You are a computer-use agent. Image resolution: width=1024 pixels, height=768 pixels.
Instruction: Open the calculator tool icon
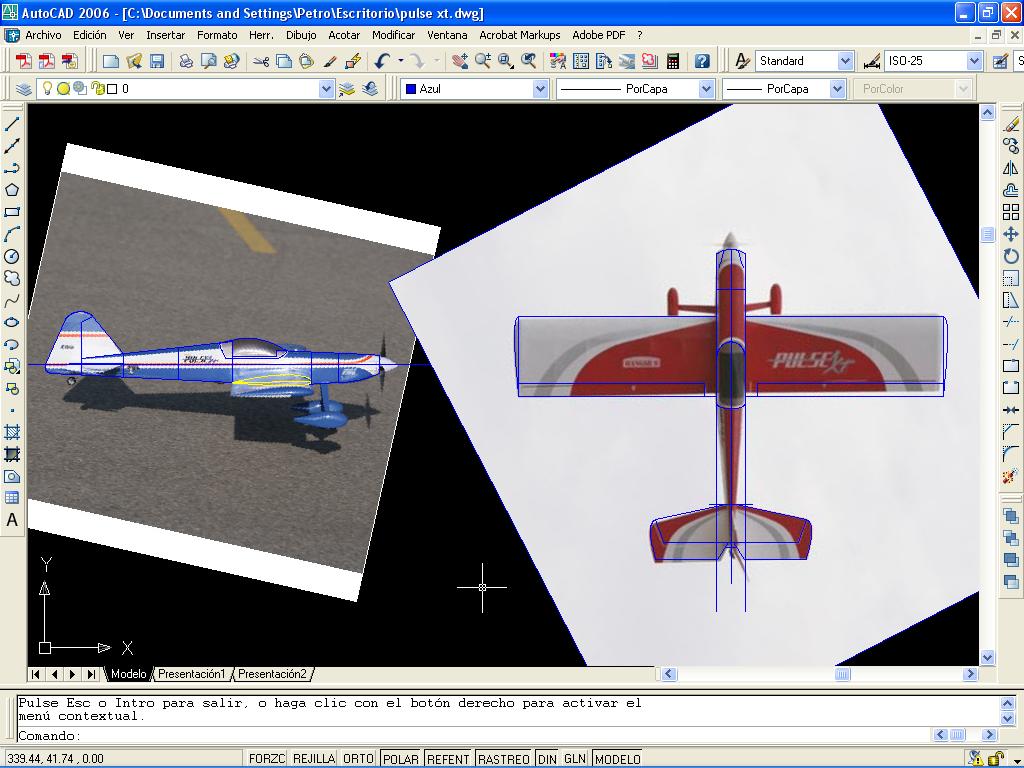click(673, 61)
